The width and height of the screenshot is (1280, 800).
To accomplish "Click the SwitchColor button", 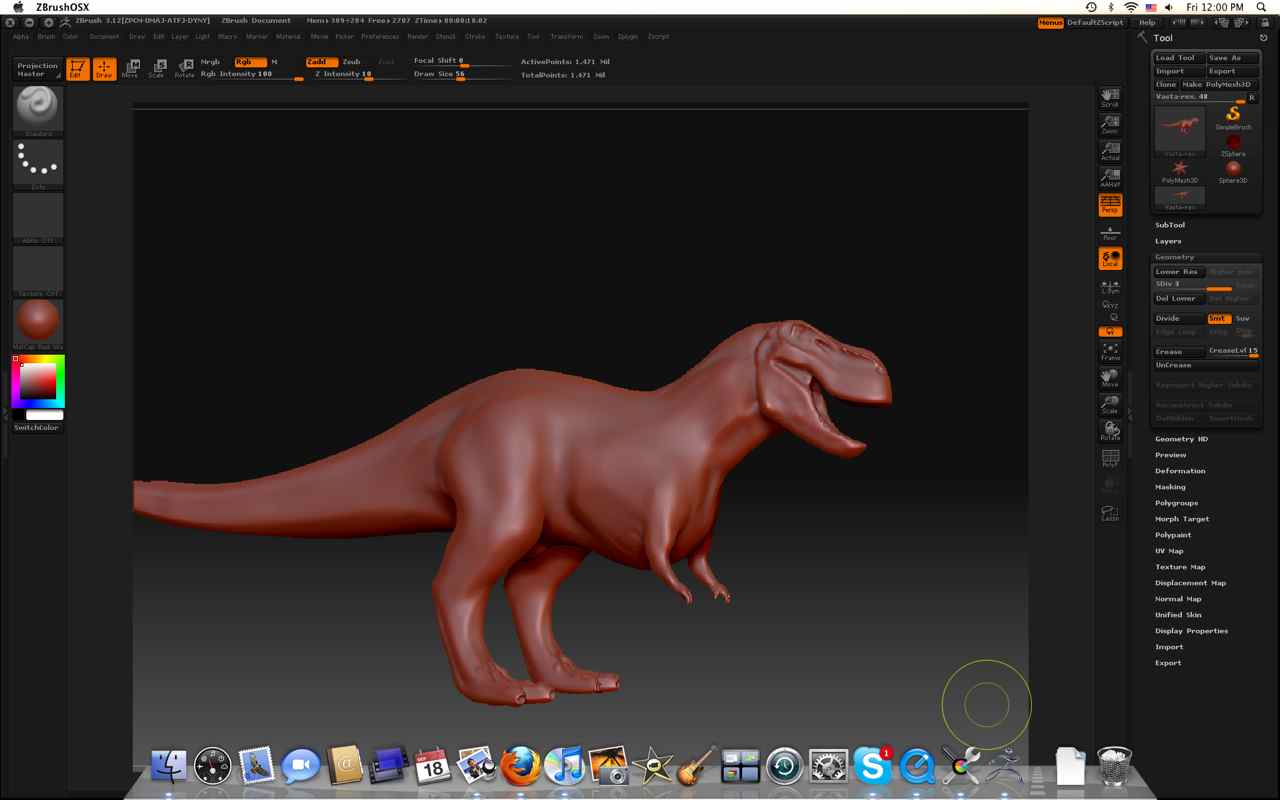I will coord(37,427).
